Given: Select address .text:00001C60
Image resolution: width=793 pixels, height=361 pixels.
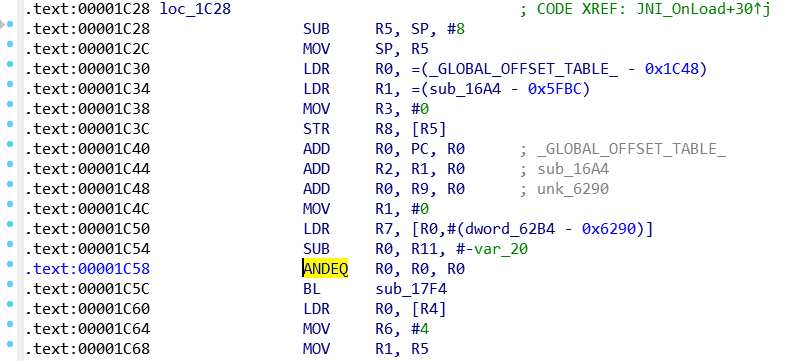Looking at the screenshot, I should pos(87,309).
